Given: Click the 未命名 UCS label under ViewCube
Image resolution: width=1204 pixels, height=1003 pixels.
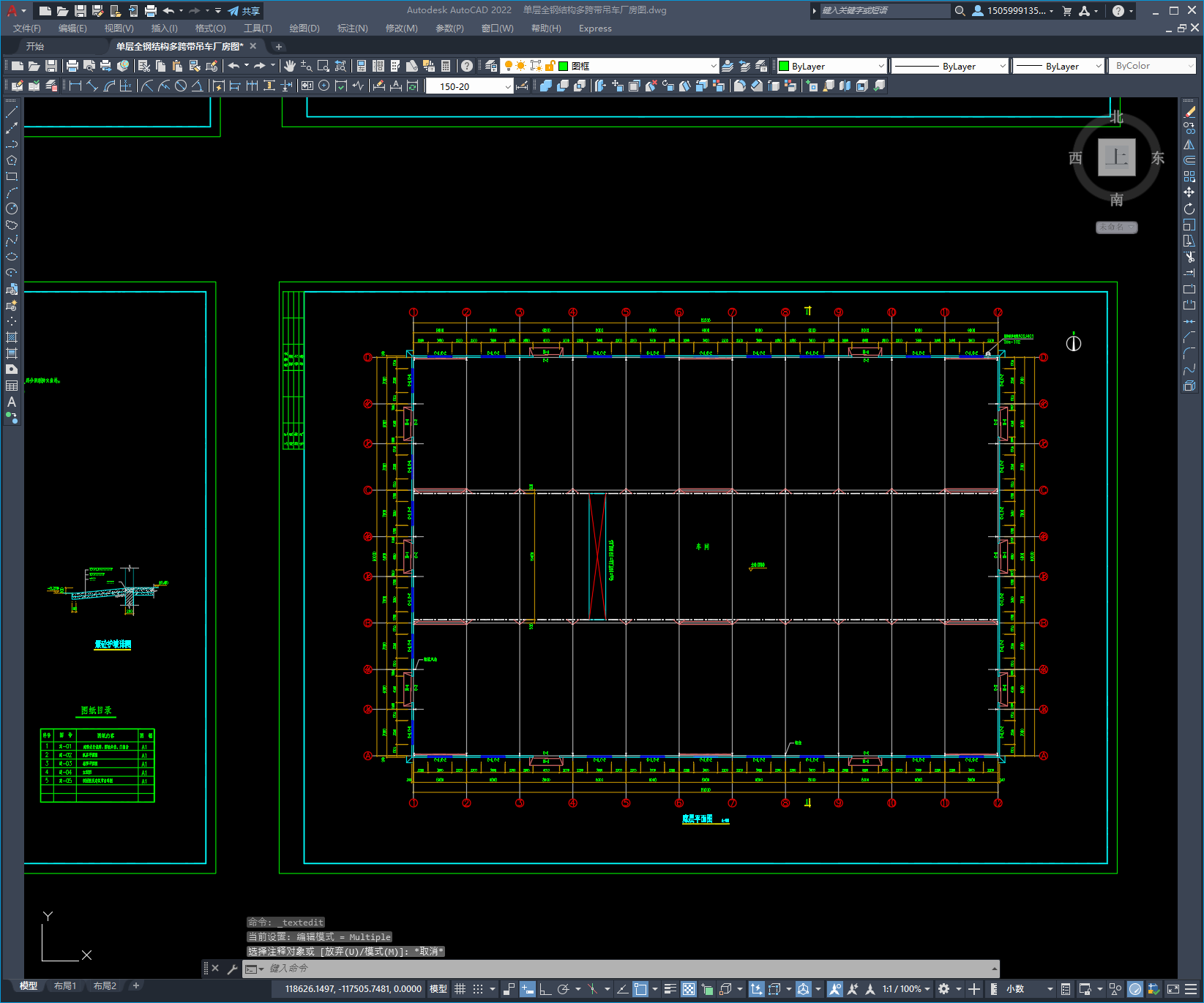Looking at the screenshot, I should coord(1116,227).
